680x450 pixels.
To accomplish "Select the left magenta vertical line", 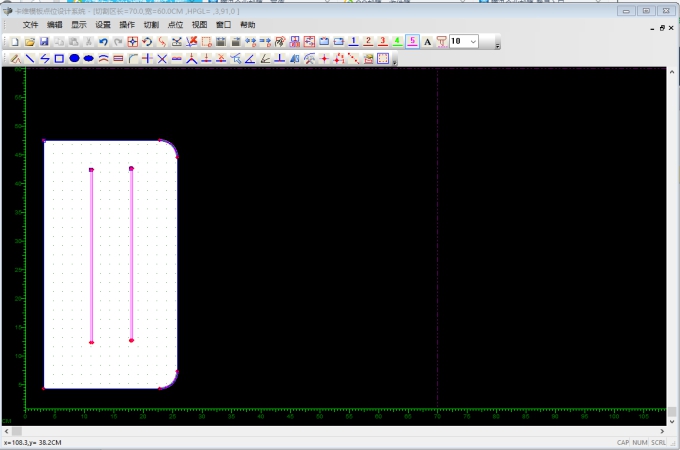I will point(92,256).
